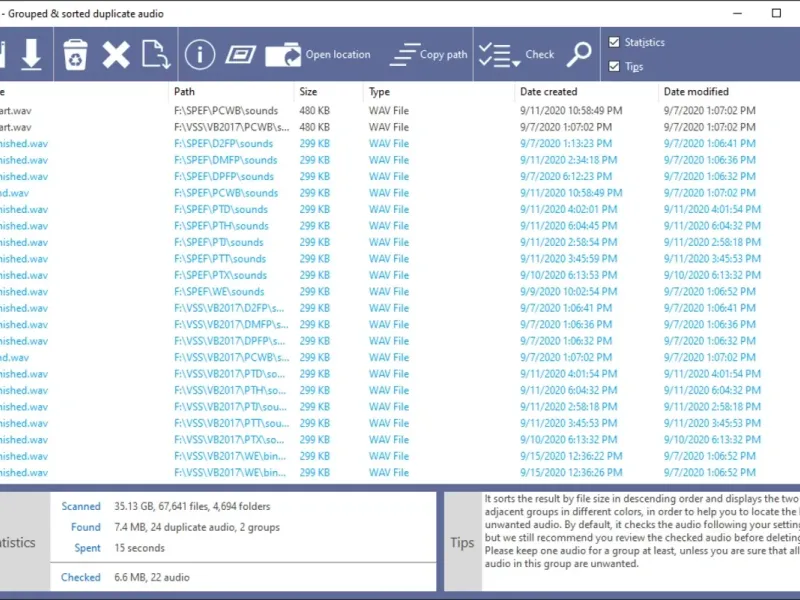Copy path of selected file
800x600 pixels.
pyautogui.click(x=429, y=55)
